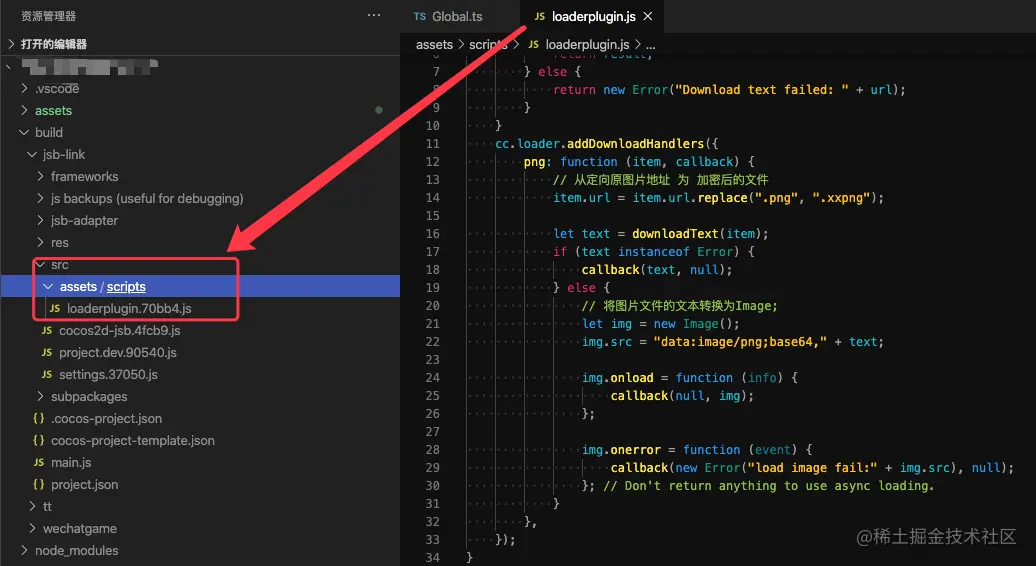Click the 资源管理器 panel title
Viewport: 1036px width, 566px height.
coord(48,16)
